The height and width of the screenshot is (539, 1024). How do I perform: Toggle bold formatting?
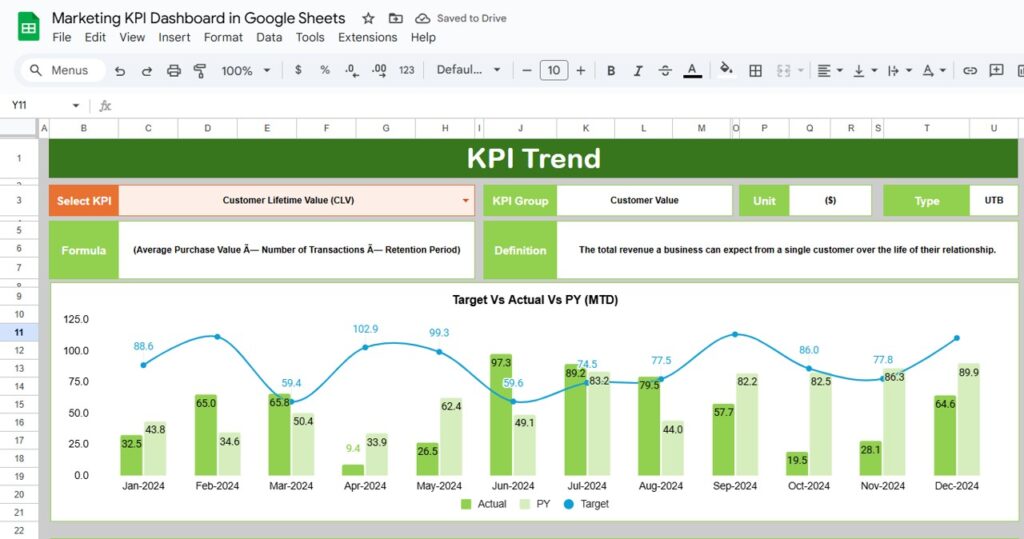tap(611, 71)
